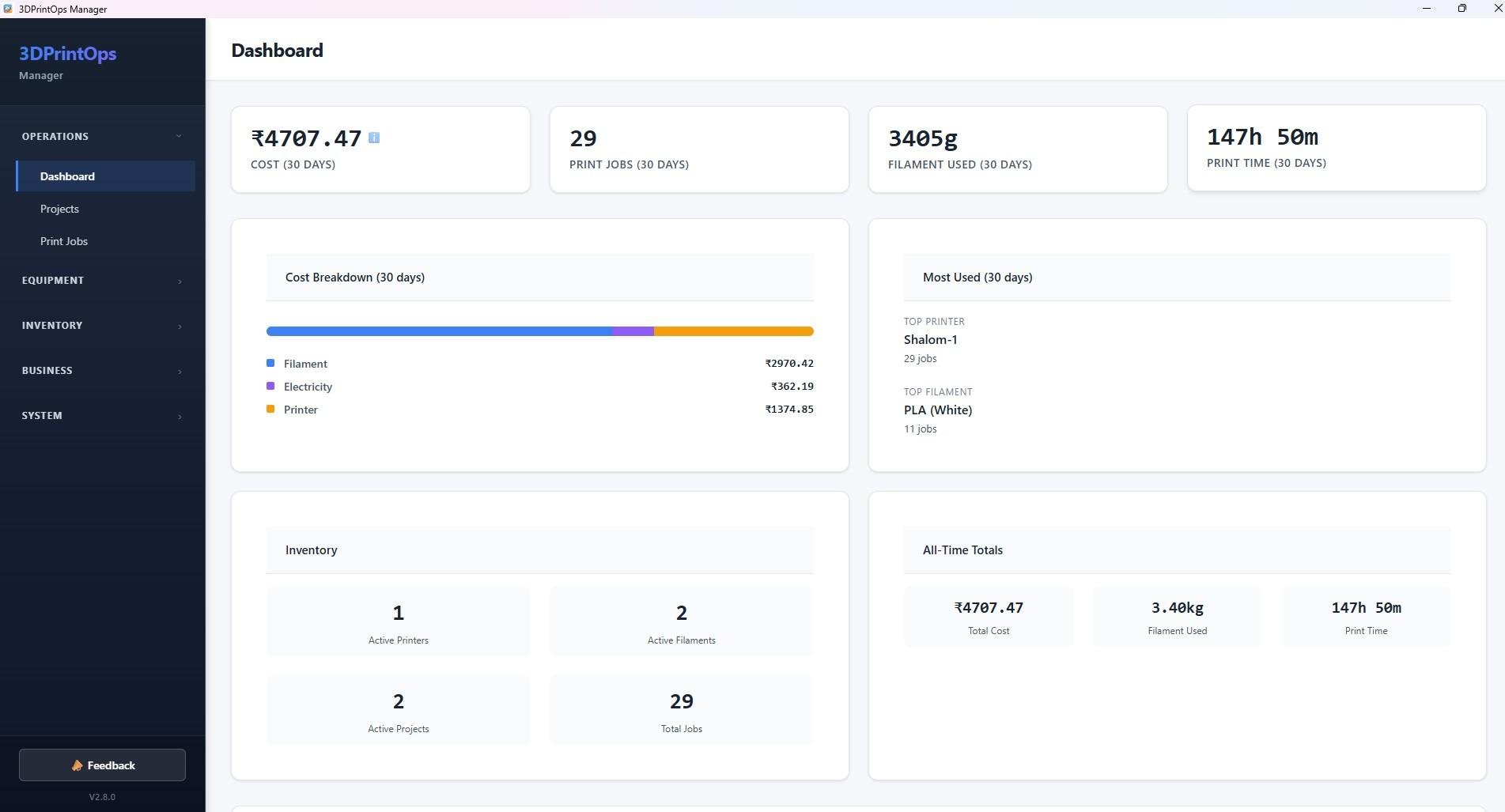1505x812 pixels.
Task: Restore down the application window
Action: click(1462, 9)
